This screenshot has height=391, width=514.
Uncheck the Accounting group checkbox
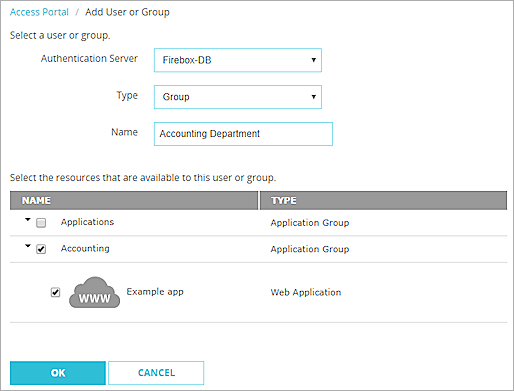pyautogui.click(x=41, y=249)
